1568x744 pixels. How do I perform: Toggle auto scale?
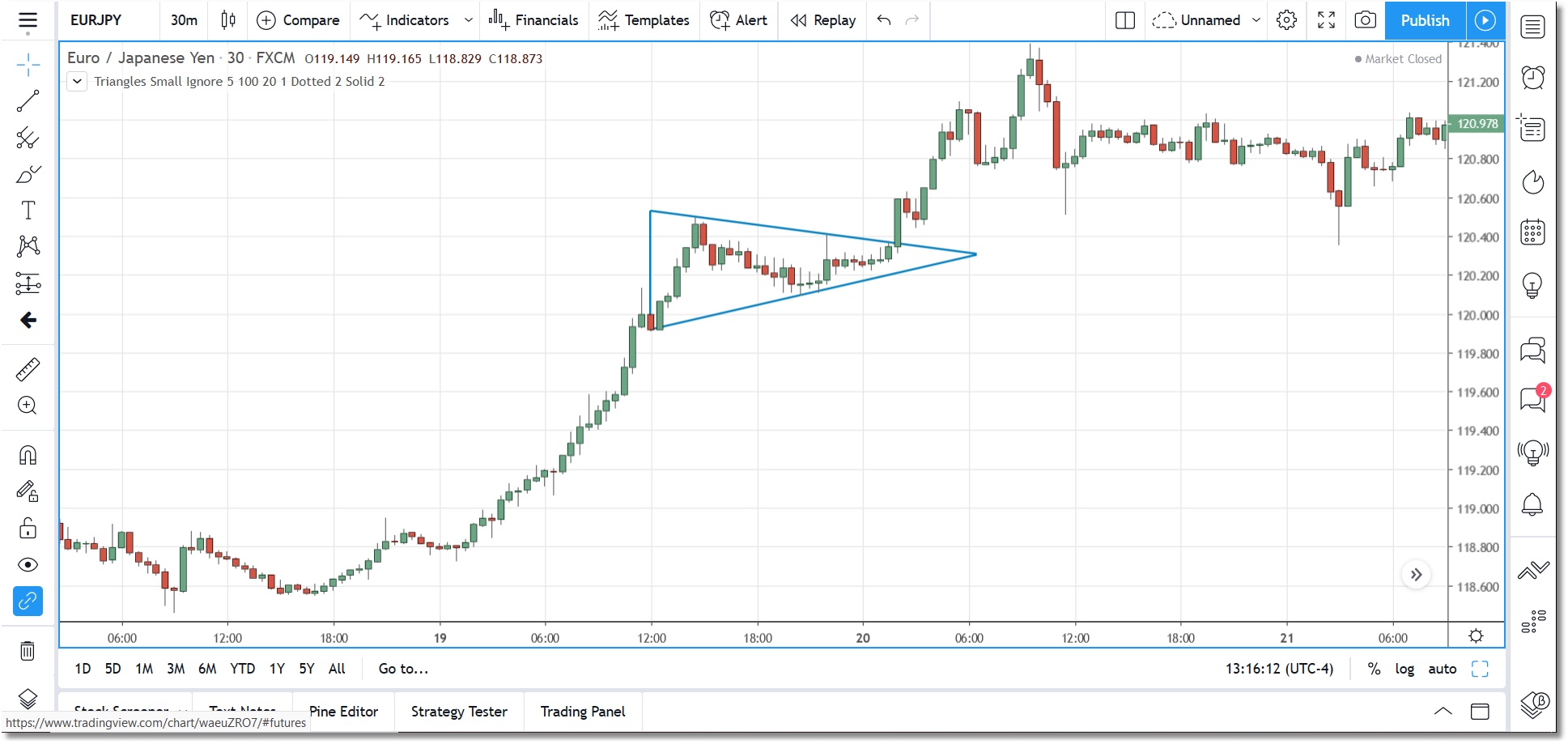click(1443, 669)
